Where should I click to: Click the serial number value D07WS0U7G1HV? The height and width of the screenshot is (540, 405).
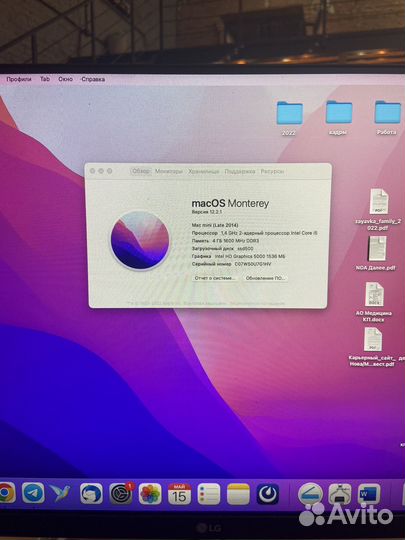tap(253, 264)
